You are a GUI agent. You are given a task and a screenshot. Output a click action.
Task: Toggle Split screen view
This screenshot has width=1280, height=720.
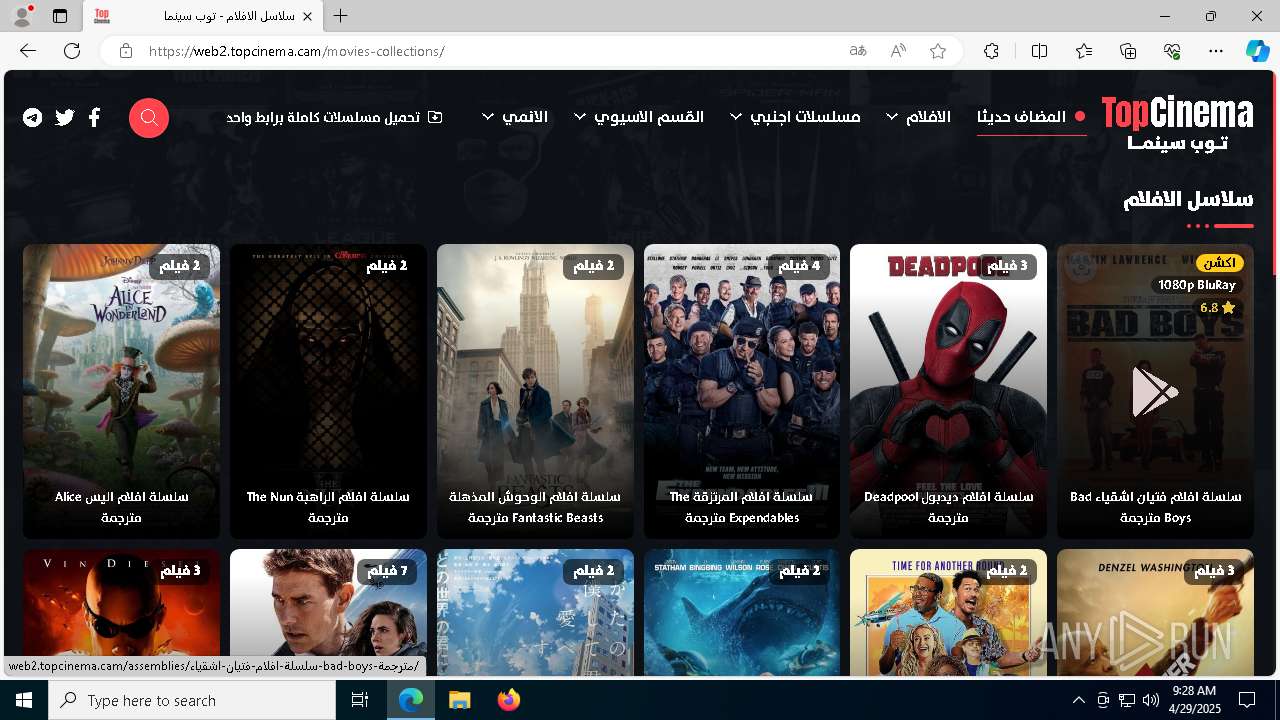point(1039,51)
